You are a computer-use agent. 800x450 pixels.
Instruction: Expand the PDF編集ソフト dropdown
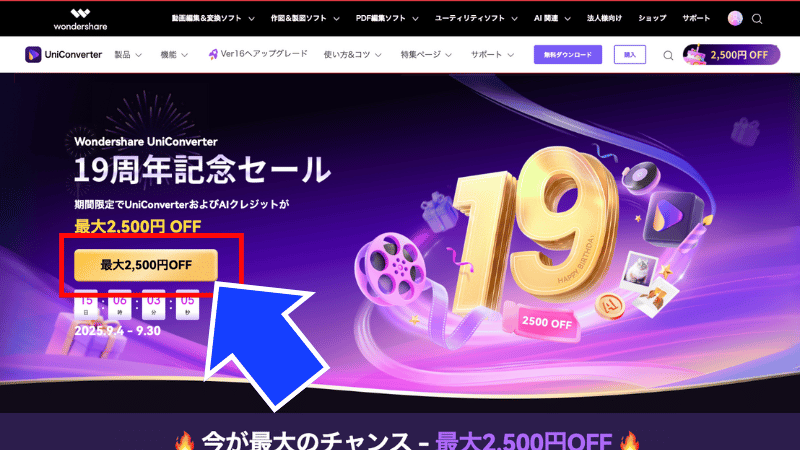pos(387,18)
